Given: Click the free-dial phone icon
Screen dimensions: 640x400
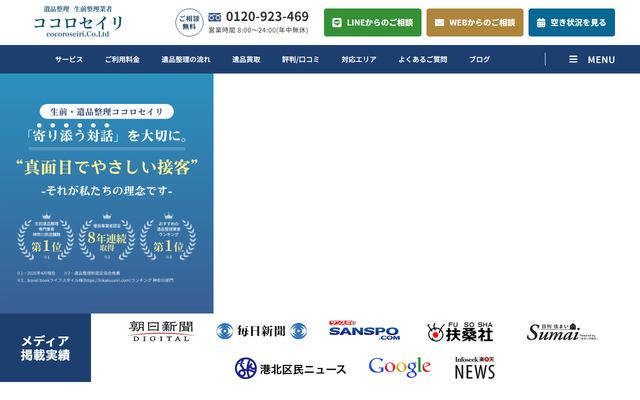Looking at the screenshot, I should pyautogui.click(x=215, y=17).
